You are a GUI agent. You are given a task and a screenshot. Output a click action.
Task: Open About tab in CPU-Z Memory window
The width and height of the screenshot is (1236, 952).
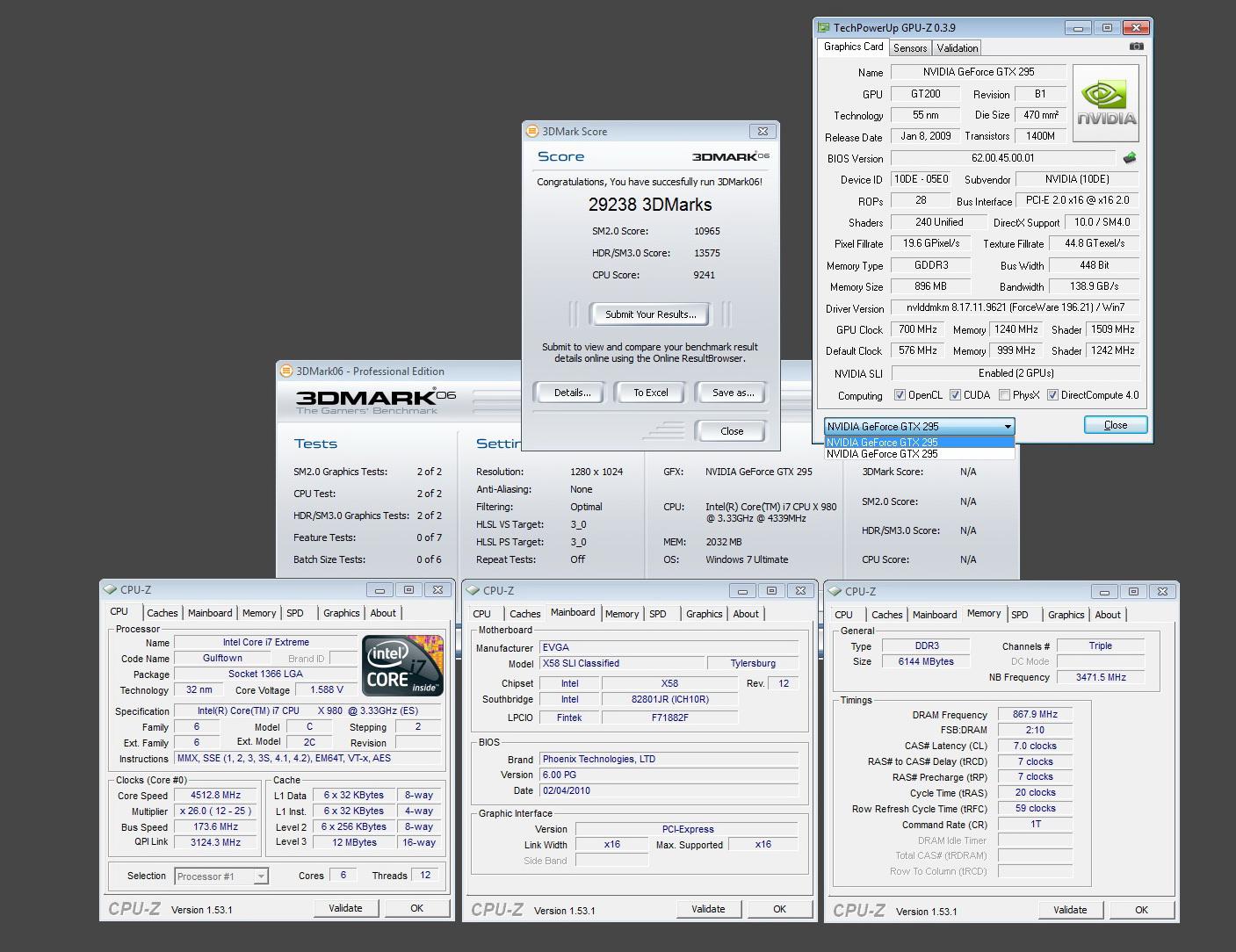coord(1108,615)
